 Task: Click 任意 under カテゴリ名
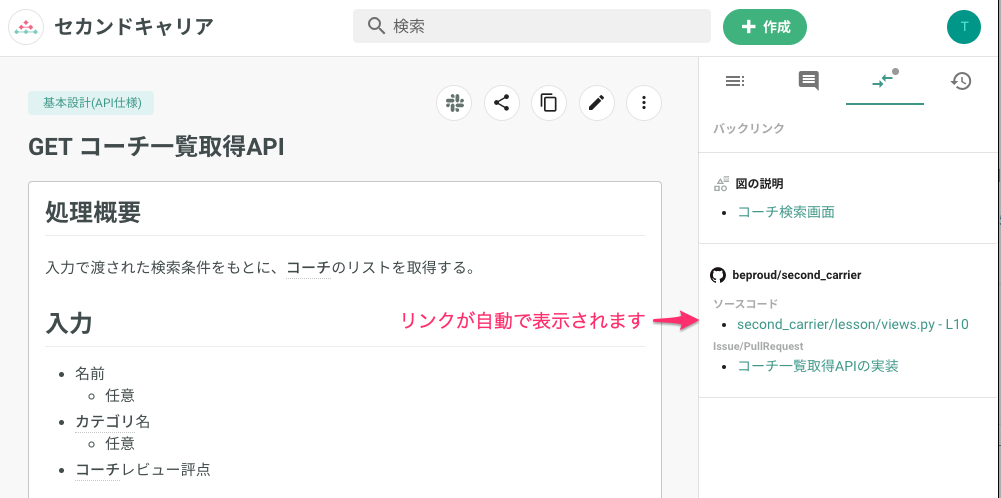click(120, 443)
